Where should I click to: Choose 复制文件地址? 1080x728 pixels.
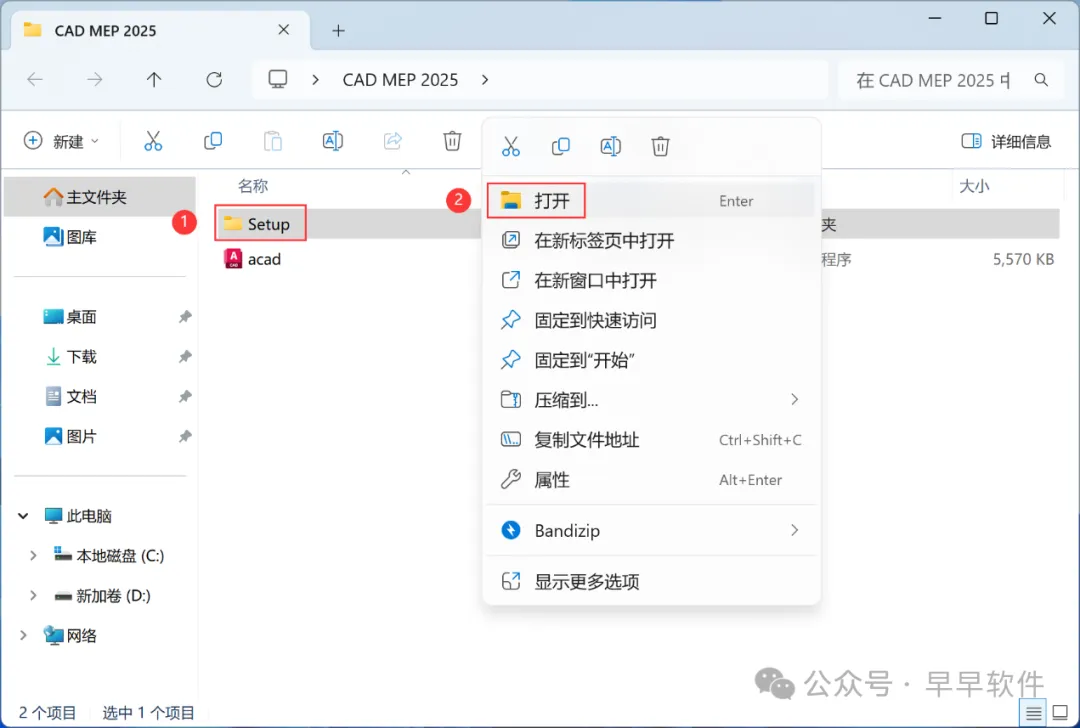651,439
